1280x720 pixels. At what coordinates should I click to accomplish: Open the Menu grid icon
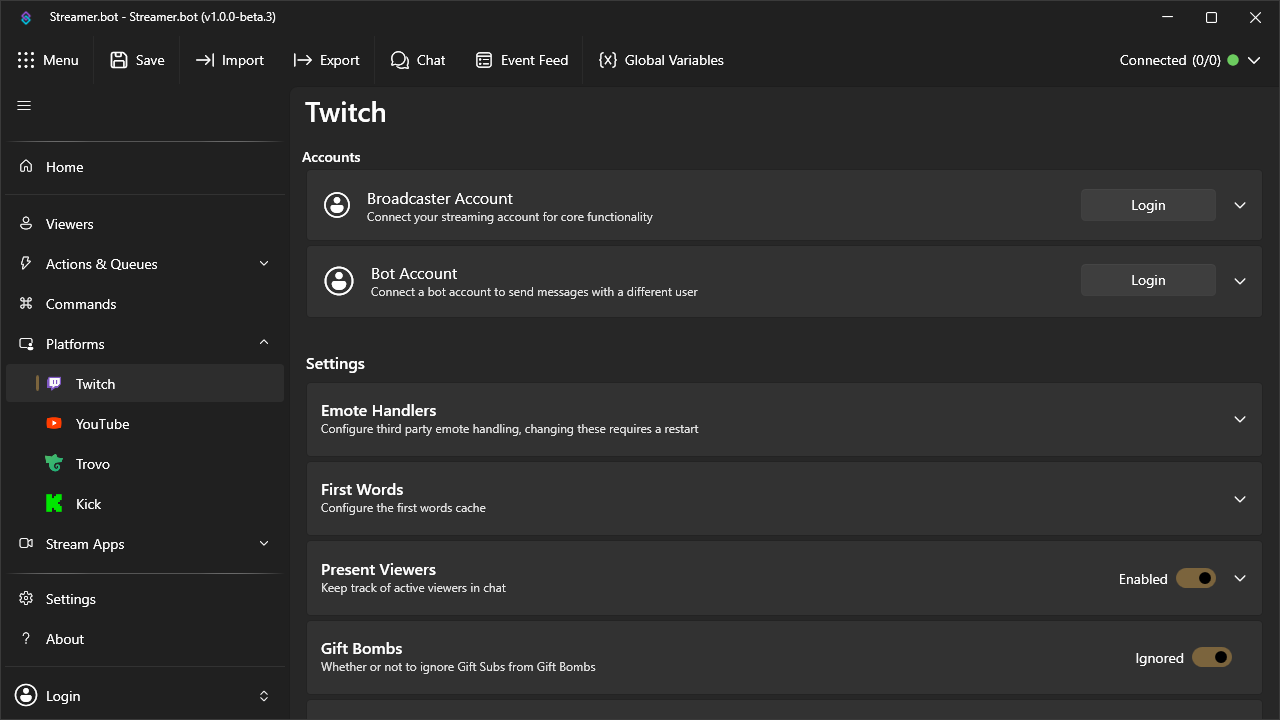[x=27, y=60]
